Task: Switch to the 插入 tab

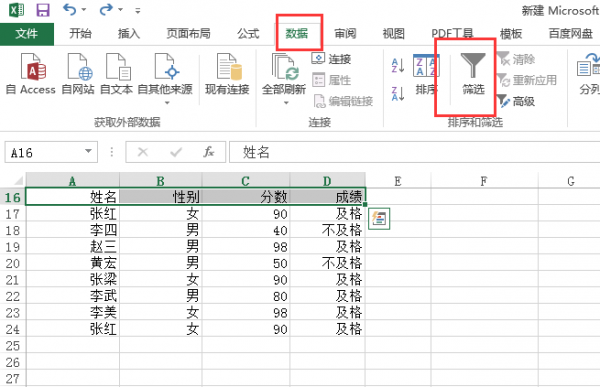Action: tap(129, 34)
